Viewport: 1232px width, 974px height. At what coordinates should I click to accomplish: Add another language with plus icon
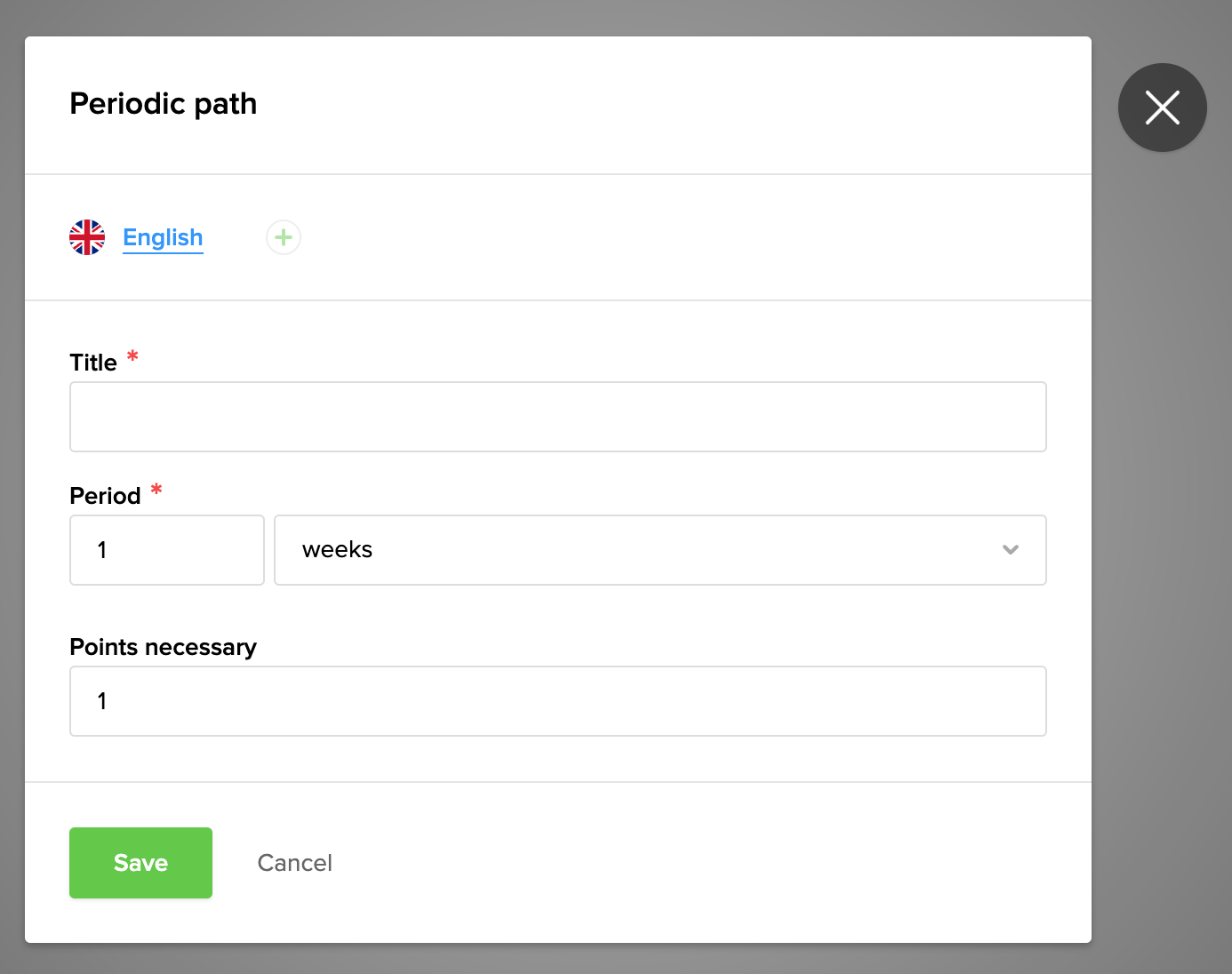click(x=284, y=237)
